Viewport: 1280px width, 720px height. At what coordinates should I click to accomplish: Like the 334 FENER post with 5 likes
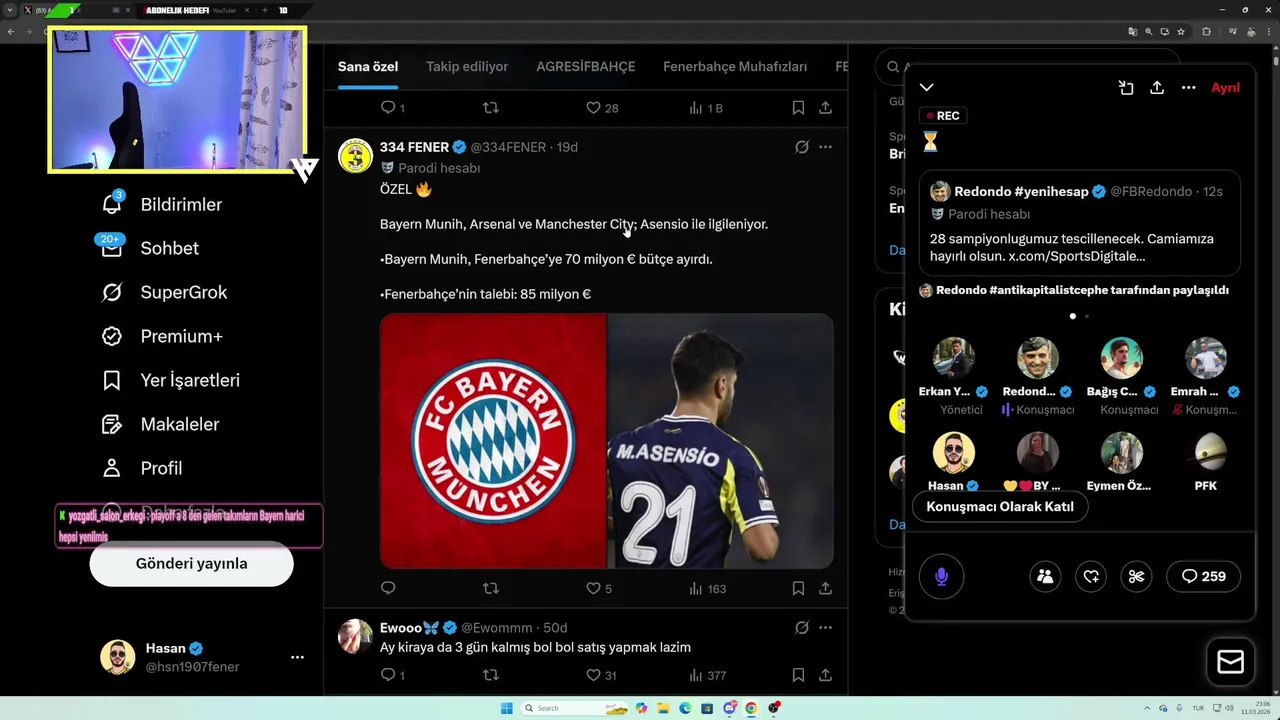(598, 588)
